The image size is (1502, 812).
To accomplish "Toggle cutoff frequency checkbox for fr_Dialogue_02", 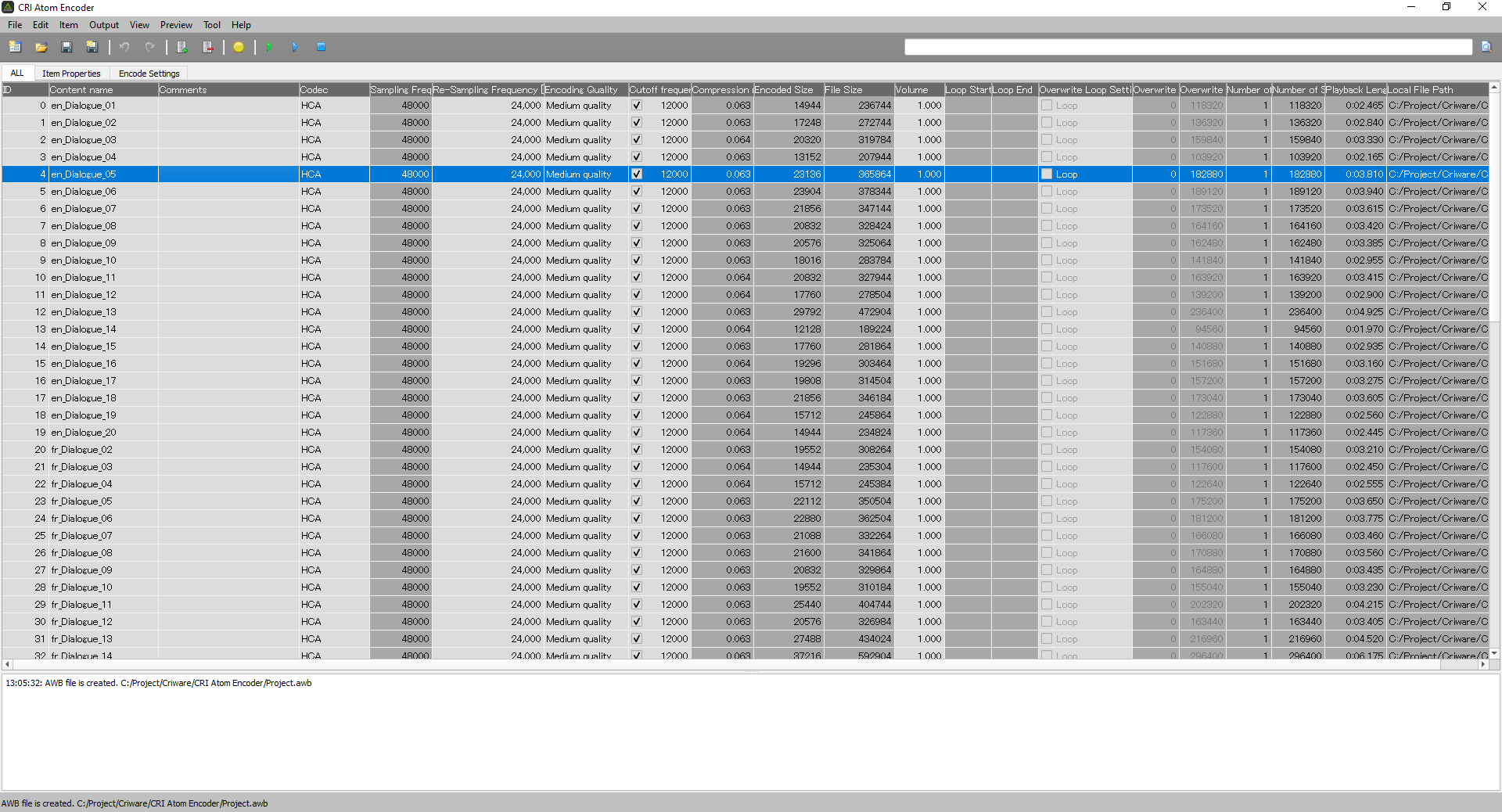I will point(637,450).
